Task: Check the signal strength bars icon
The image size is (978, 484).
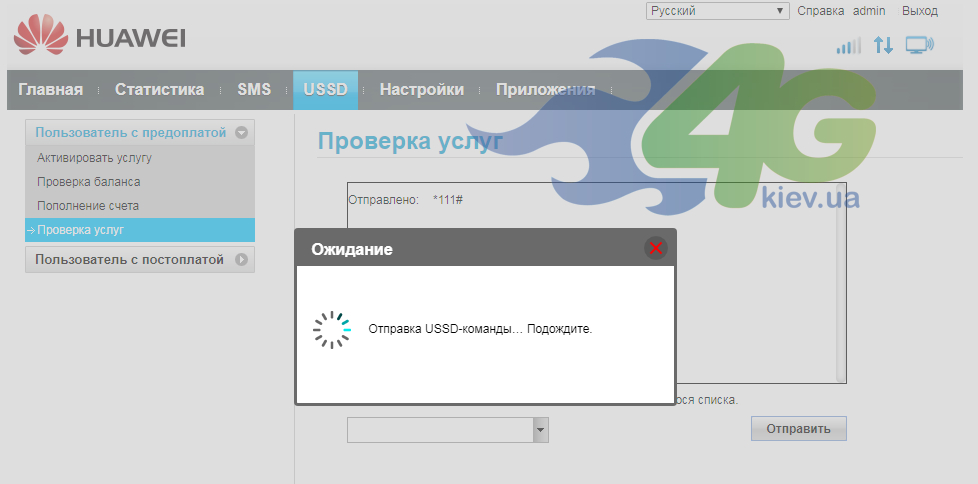Action: point(848,46)
